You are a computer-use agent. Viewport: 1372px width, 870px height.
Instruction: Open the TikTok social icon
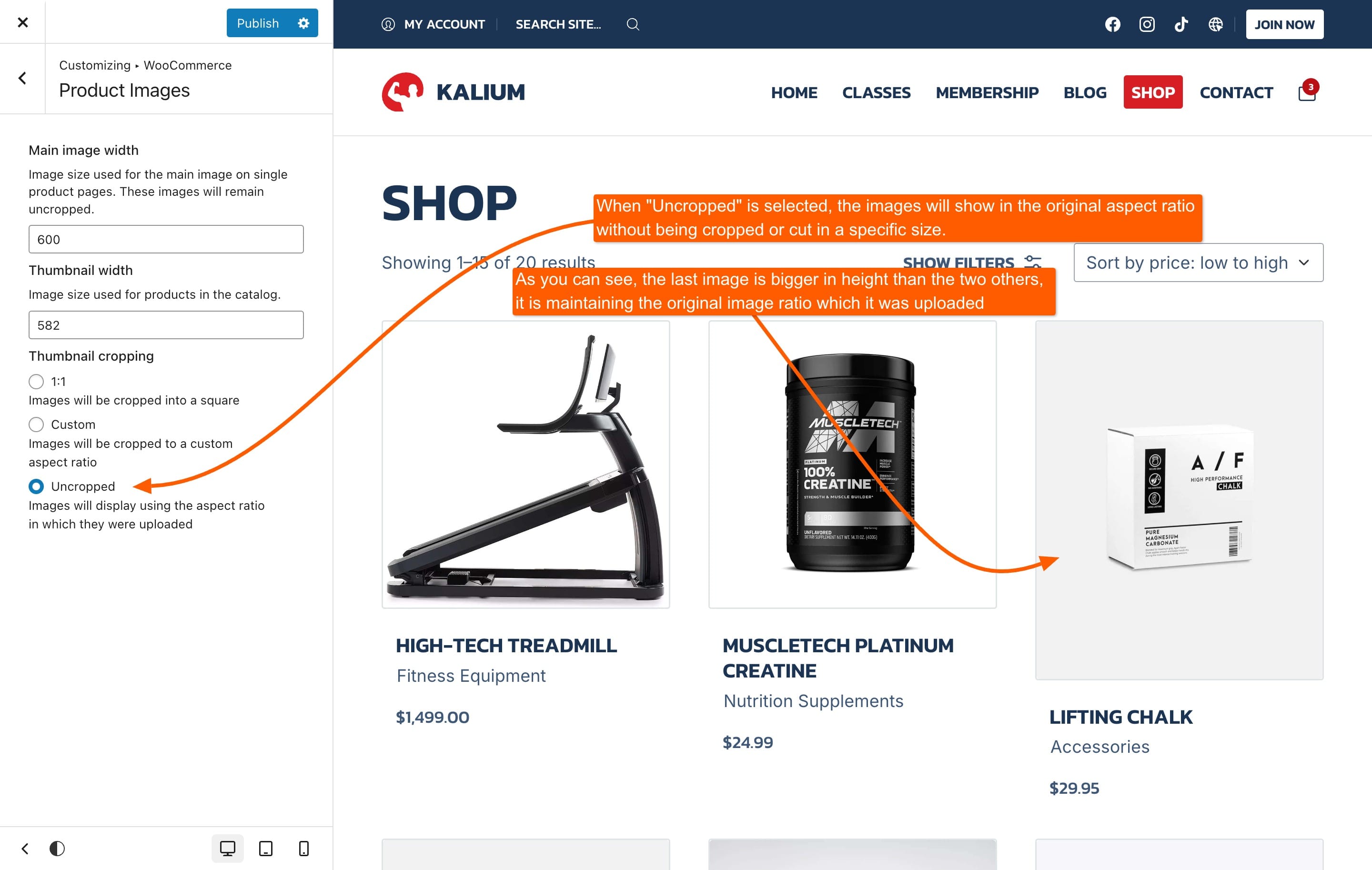point(1181,24)
